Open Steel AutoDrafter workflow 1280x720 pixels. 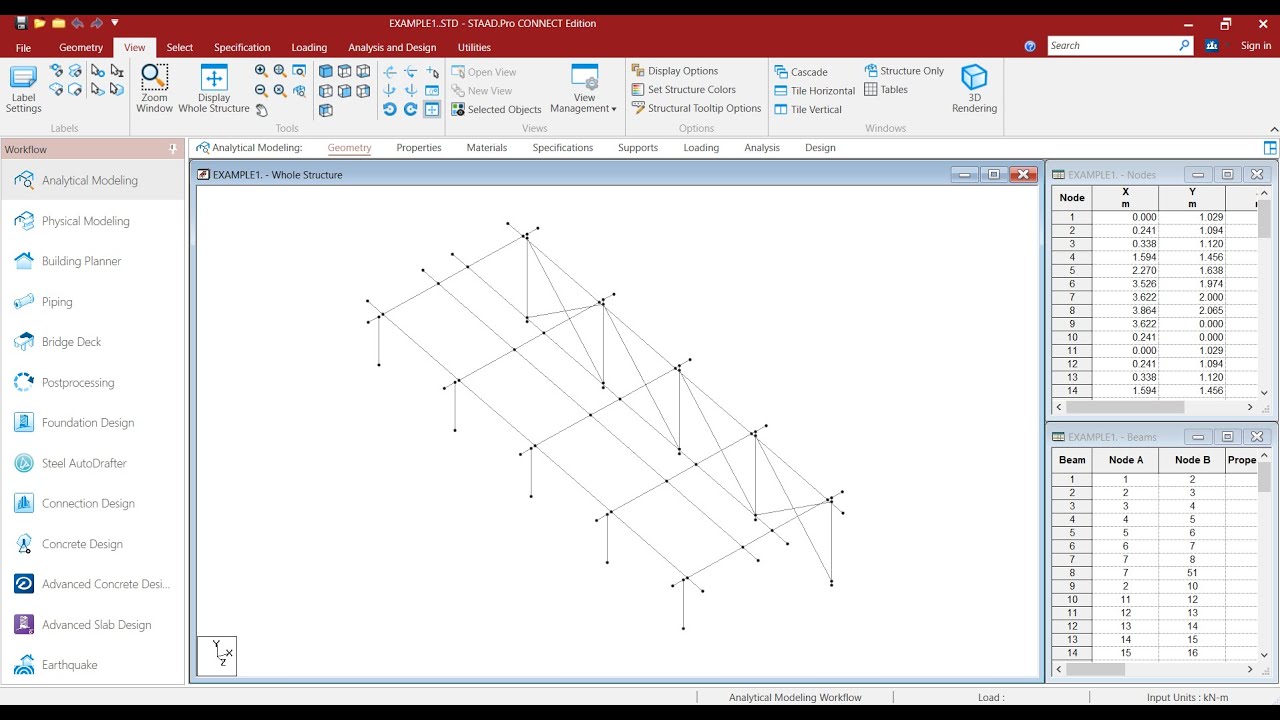(93, 463)
